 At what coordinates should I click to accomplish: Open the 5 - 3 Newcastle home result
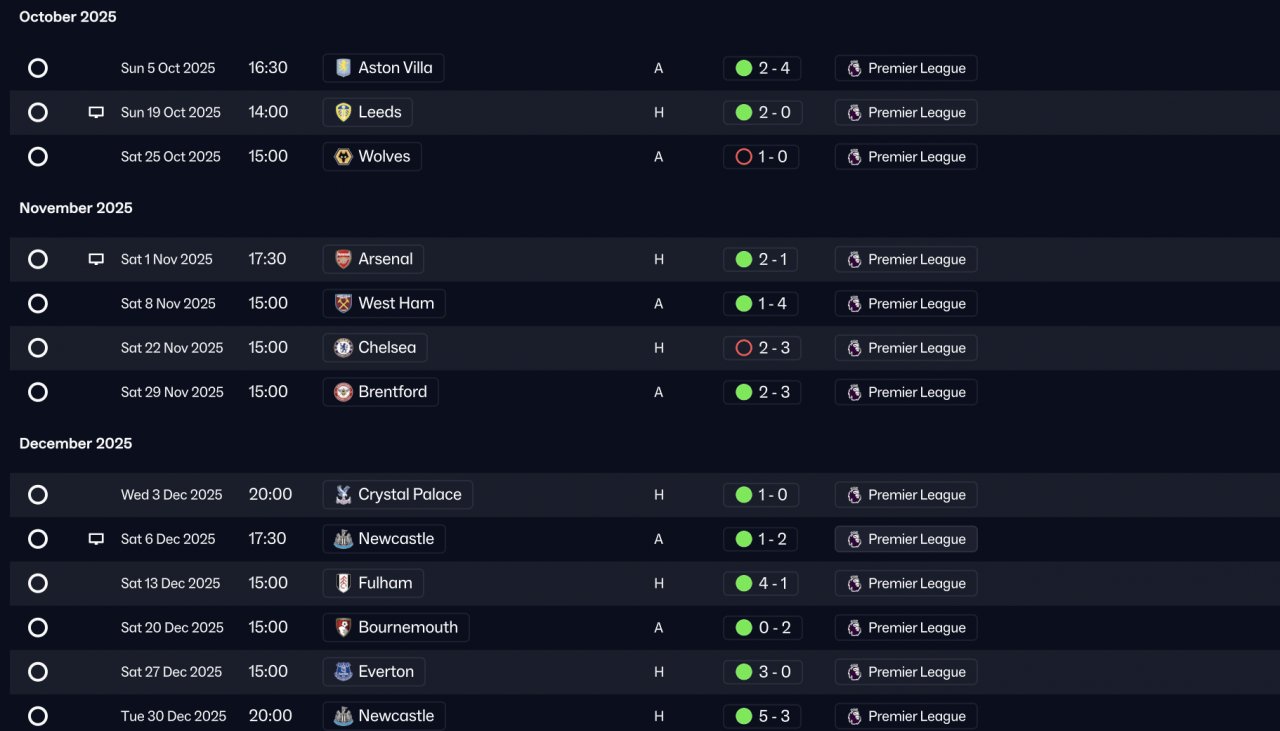click(x=761, y=716)
